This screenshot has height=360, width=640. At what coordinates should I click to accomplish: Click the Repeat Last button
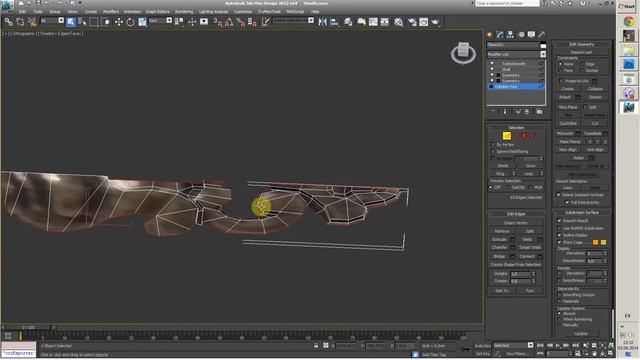pos(581,52)
